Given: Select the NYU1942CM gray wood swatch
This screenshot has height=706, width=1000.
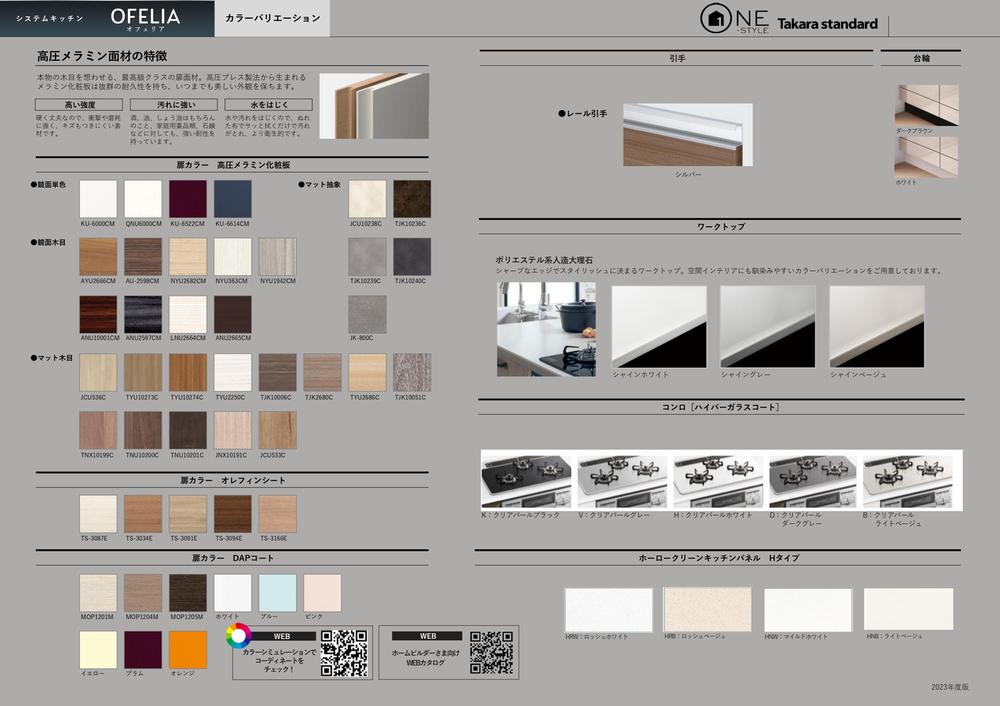Looking at the screenshot, I should tap(277, 257).
